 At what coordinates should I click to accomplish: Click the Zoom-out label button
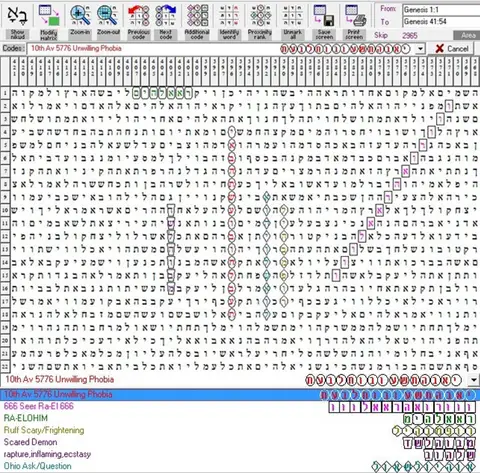pyautogui.click(x=109, y=33)
